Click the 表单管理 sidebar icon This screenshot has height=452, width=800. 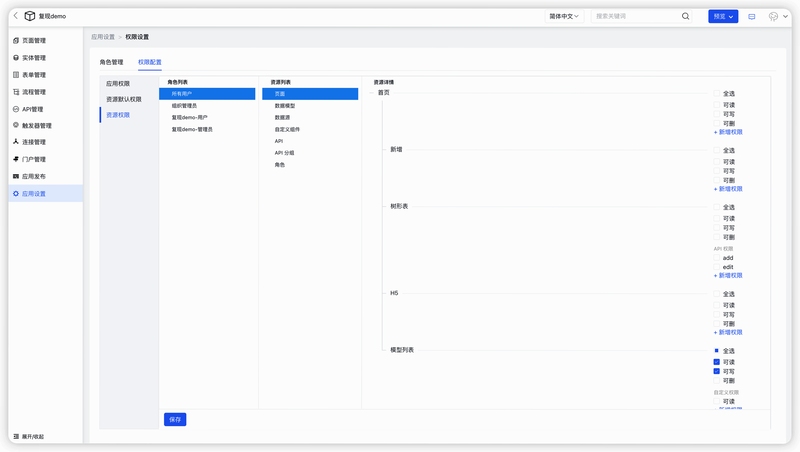tap(16, 74)
